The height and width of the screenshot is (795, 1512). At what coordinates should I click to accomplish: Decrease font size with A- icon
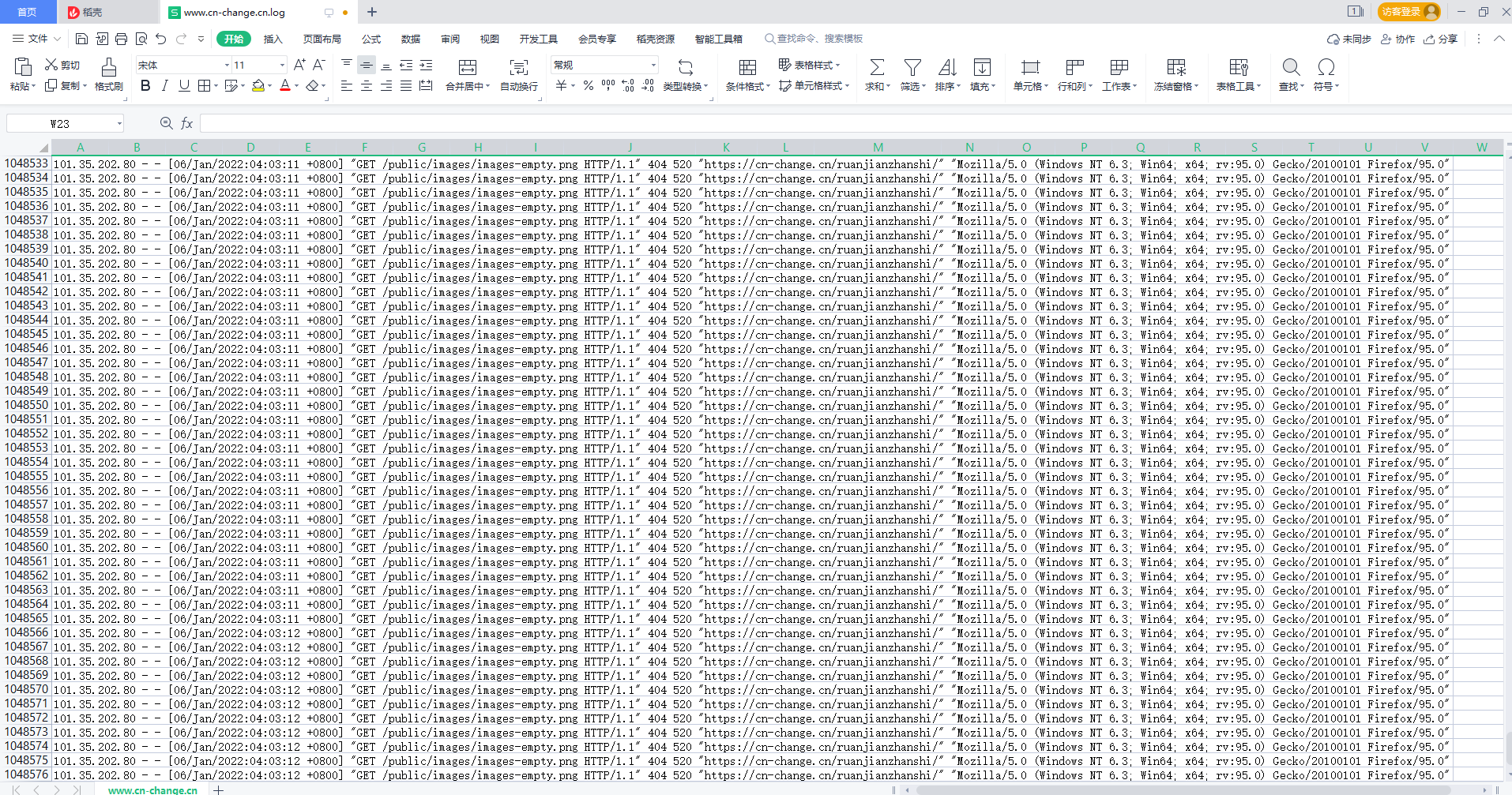point(319,65)
